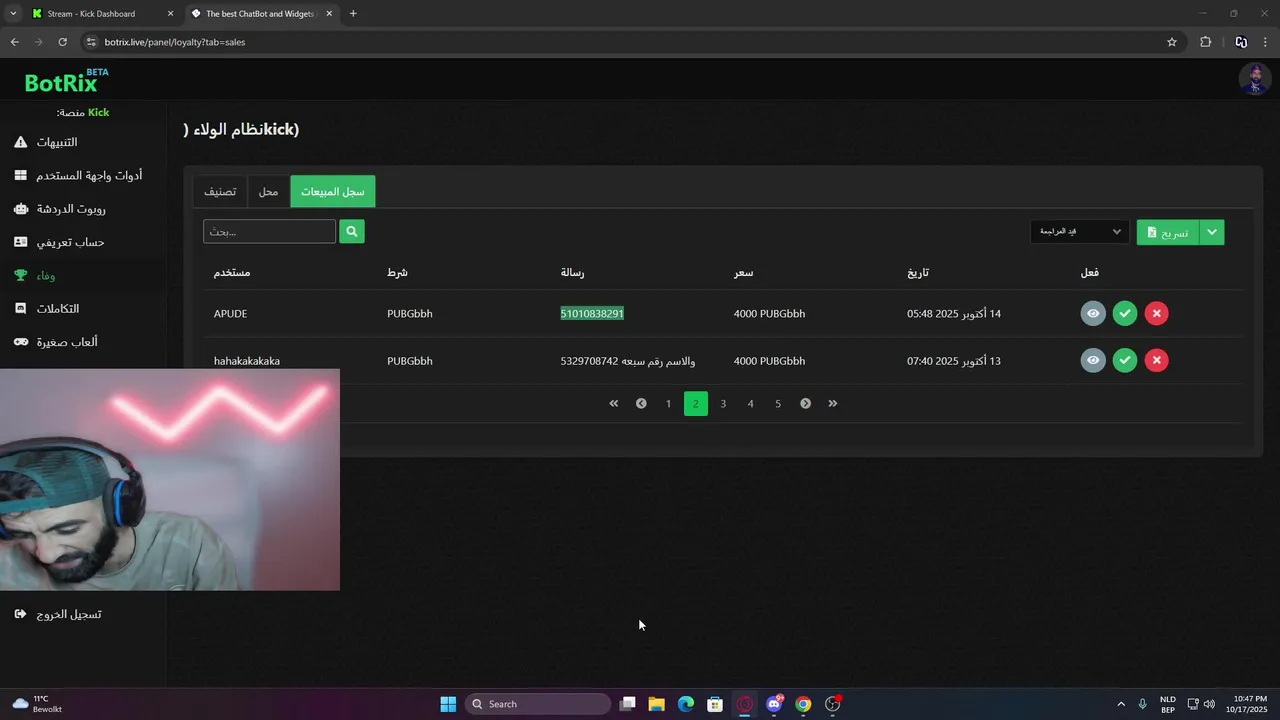Open وفاء loyalty sidebar item

35,275
